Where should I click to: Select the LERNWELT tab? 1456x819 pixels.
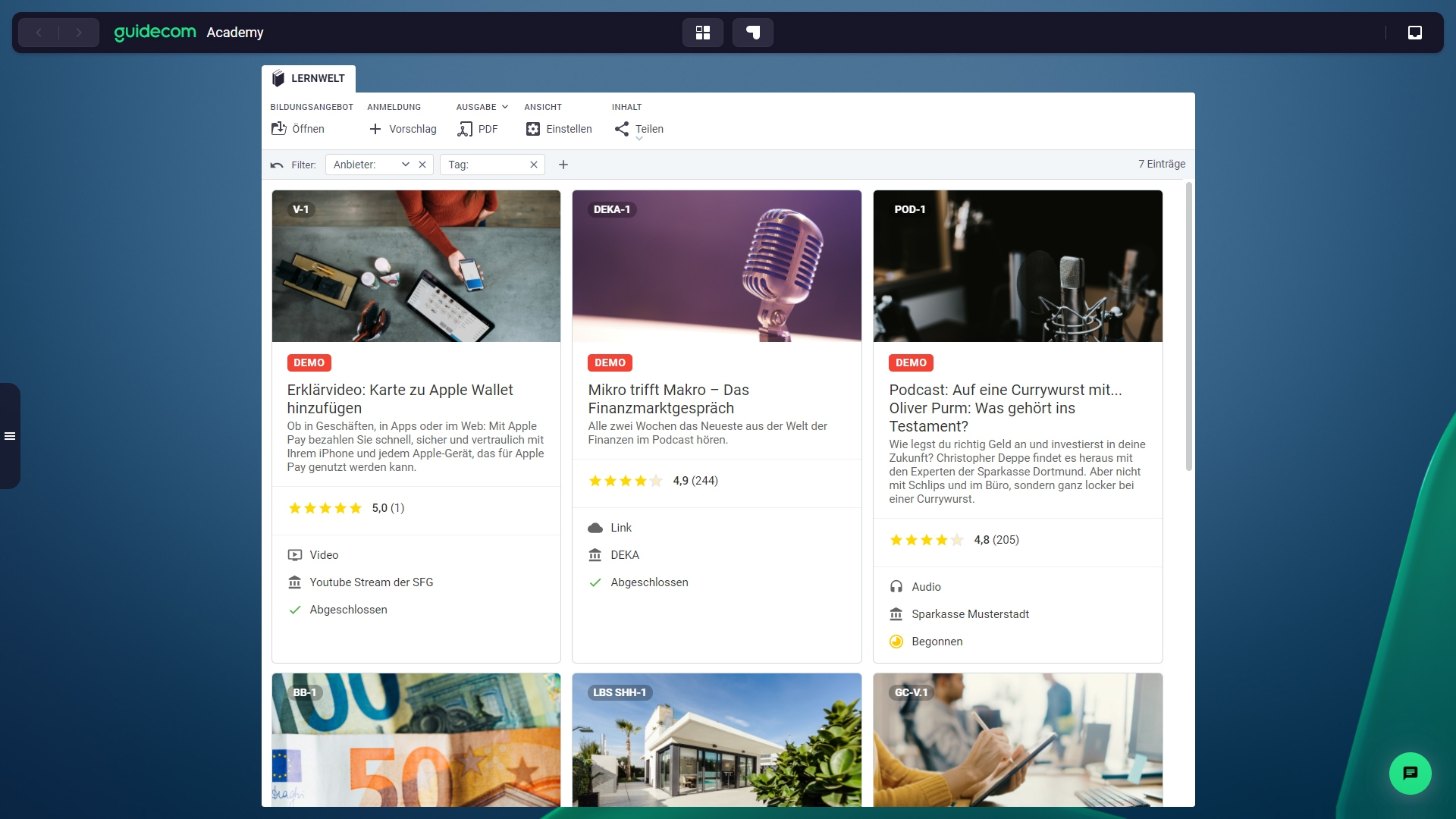tap(309, 78)
